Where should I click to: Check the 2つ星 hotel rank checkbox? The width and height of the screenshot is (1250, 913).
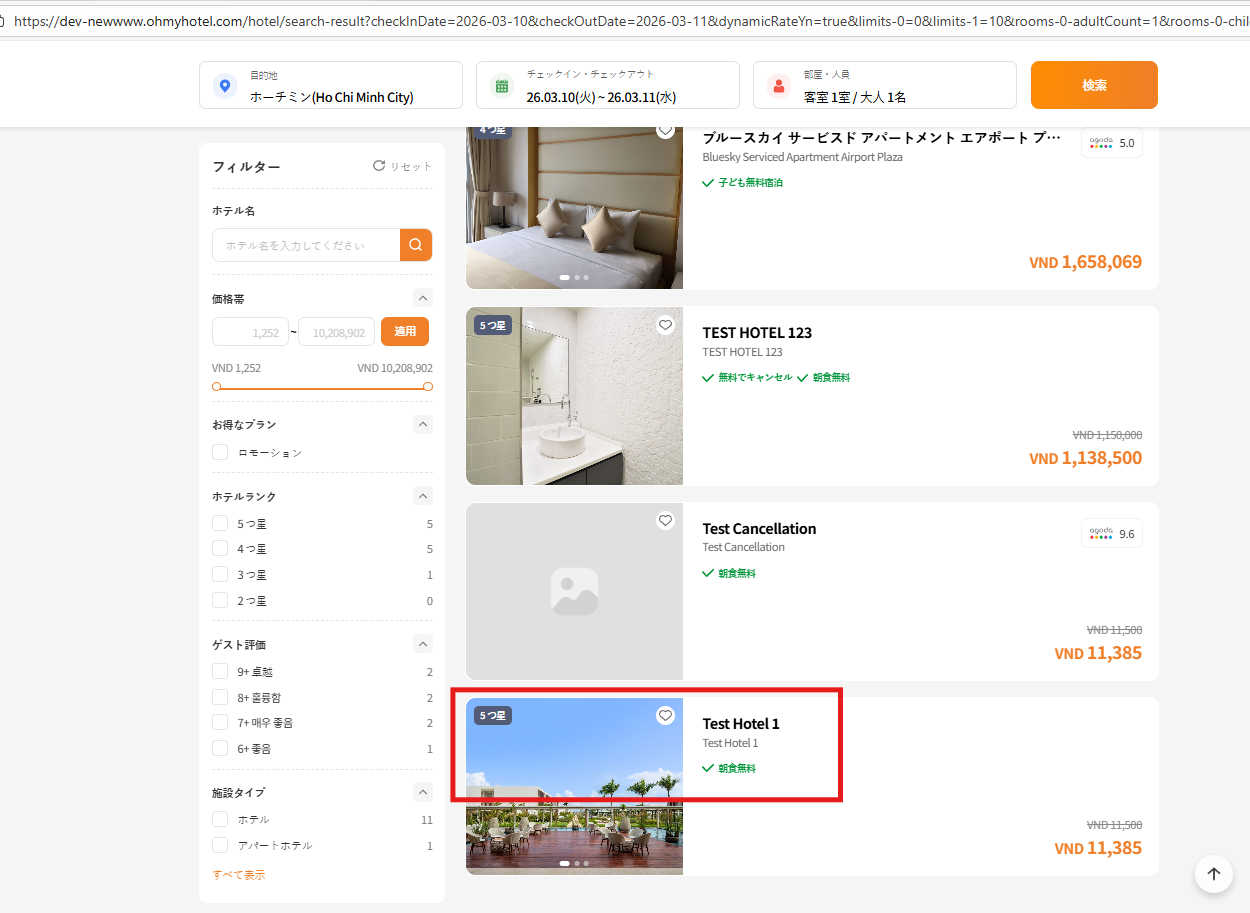click(220, 600)
